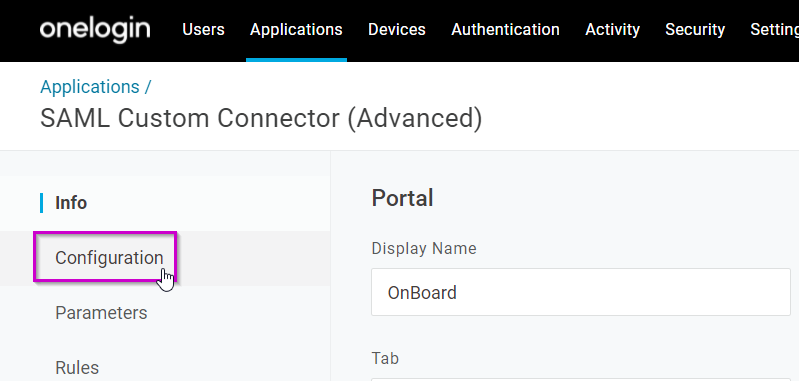Open the Settings menu
The image size is (799, 381).
coord(775,30)
